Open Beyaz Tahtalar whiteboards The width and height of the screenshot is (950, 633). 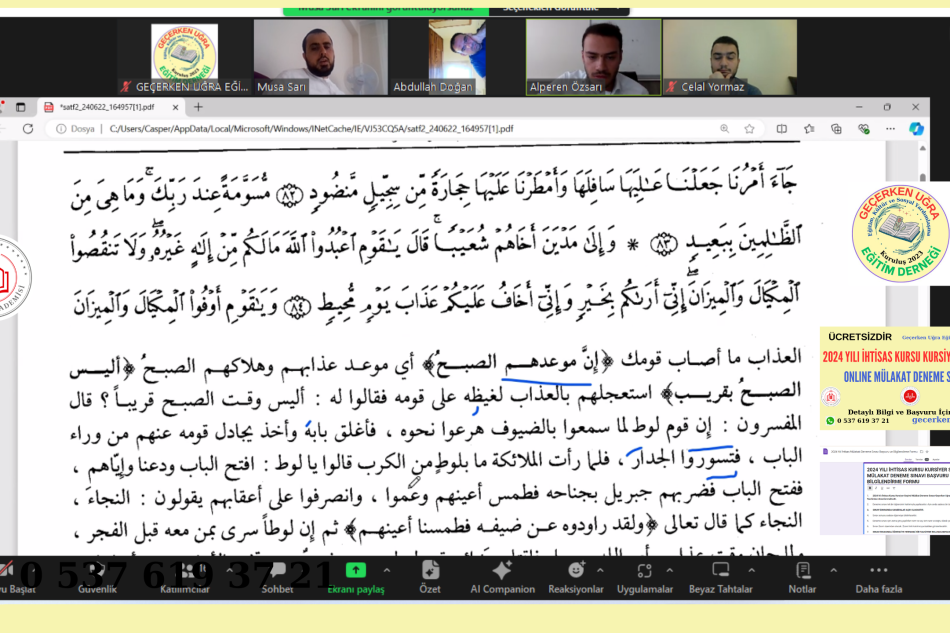(720, 570)
